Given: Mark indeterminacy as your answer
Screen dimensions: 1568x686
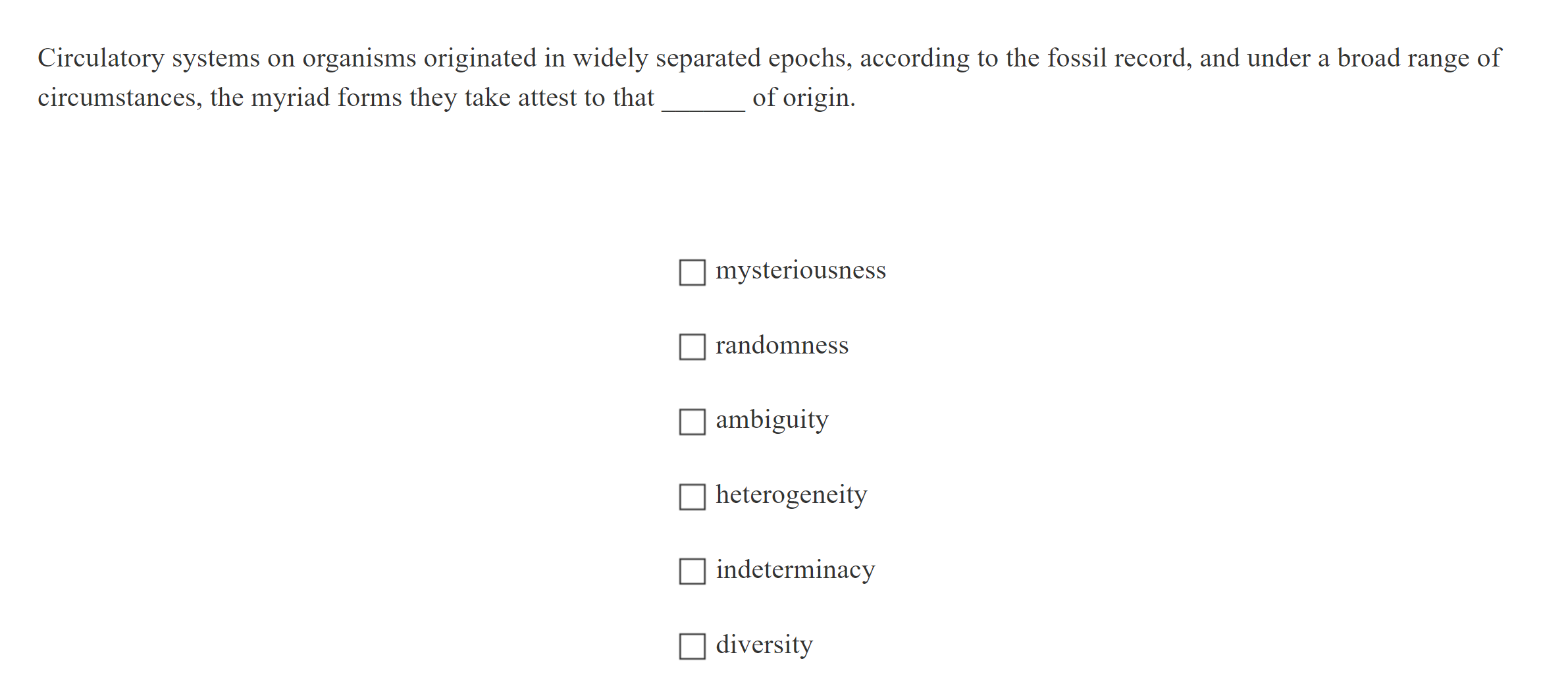Looking at the screenshot, I should (x=692, y=571).
